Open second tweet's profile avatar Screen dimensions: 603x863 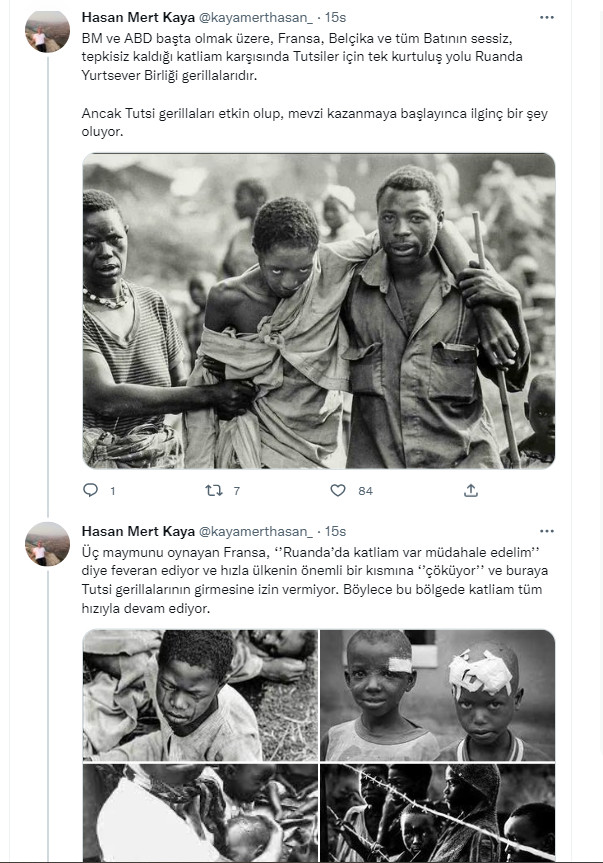click(x=47, y=543)
